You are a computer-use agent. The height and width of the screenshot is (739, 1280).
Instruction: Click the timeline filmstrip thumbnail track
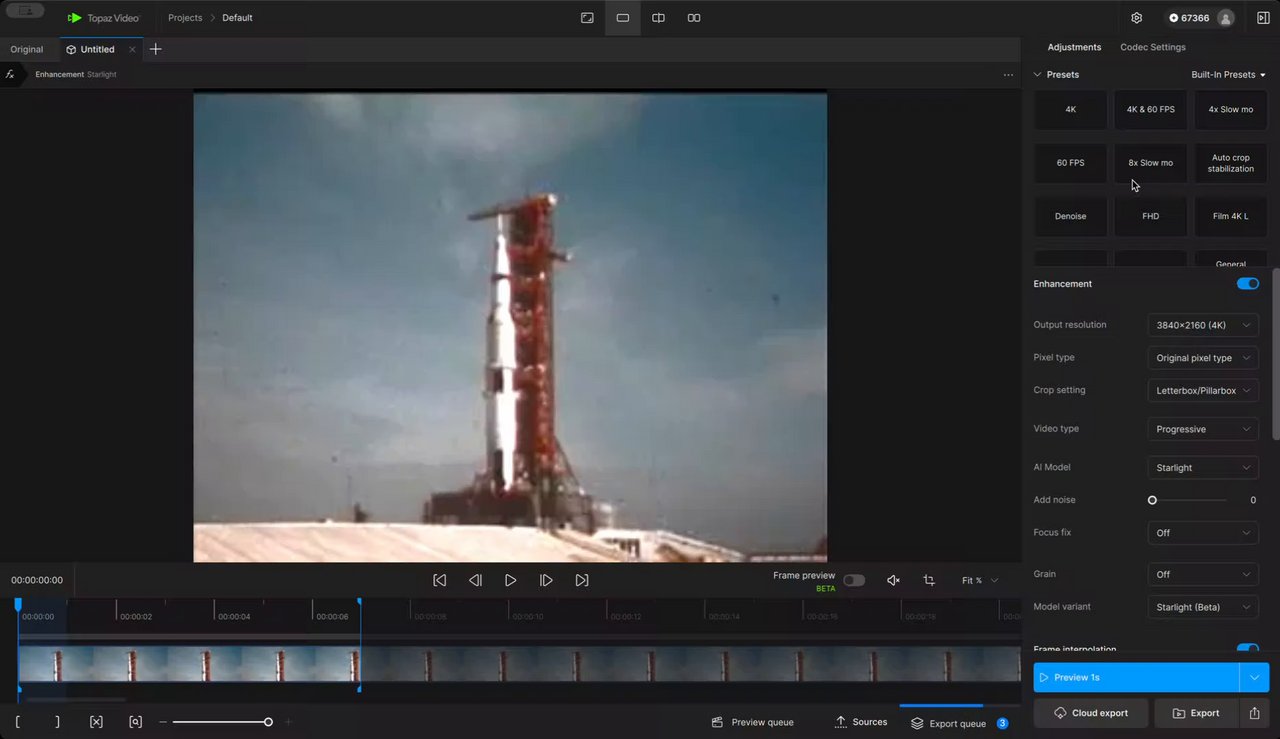(x=520, y=664)
